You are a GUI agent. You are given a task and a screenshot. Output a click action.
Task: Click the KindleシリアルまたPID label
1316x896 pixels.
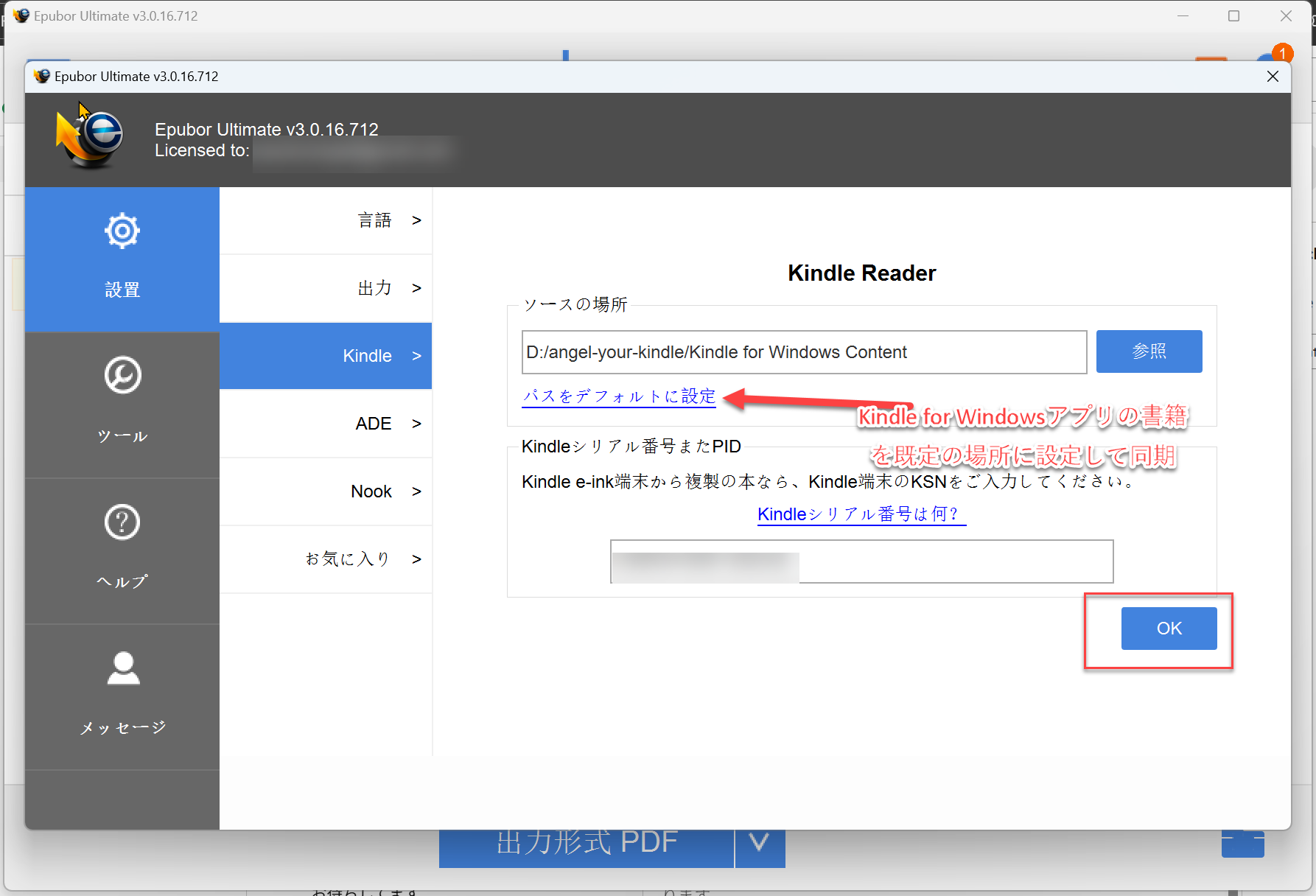pyautogui.click(x=631, y=447)
